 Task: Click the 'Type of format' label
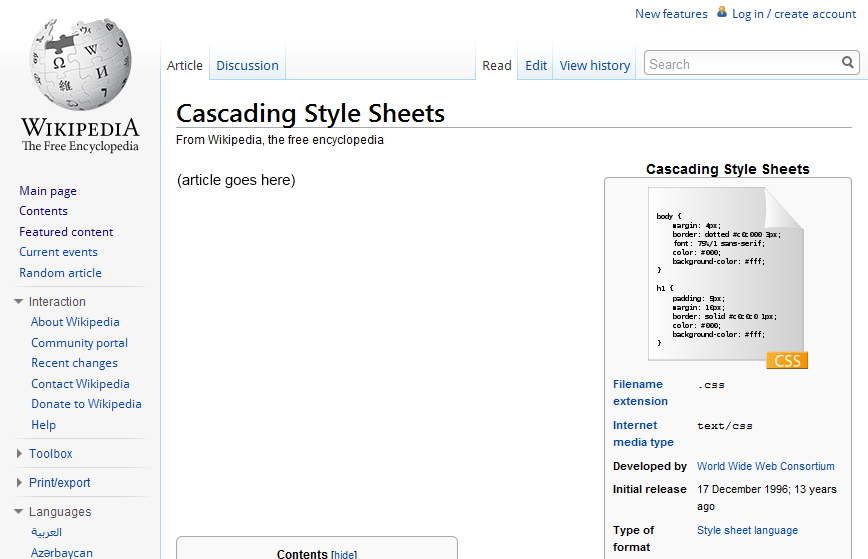633,539
